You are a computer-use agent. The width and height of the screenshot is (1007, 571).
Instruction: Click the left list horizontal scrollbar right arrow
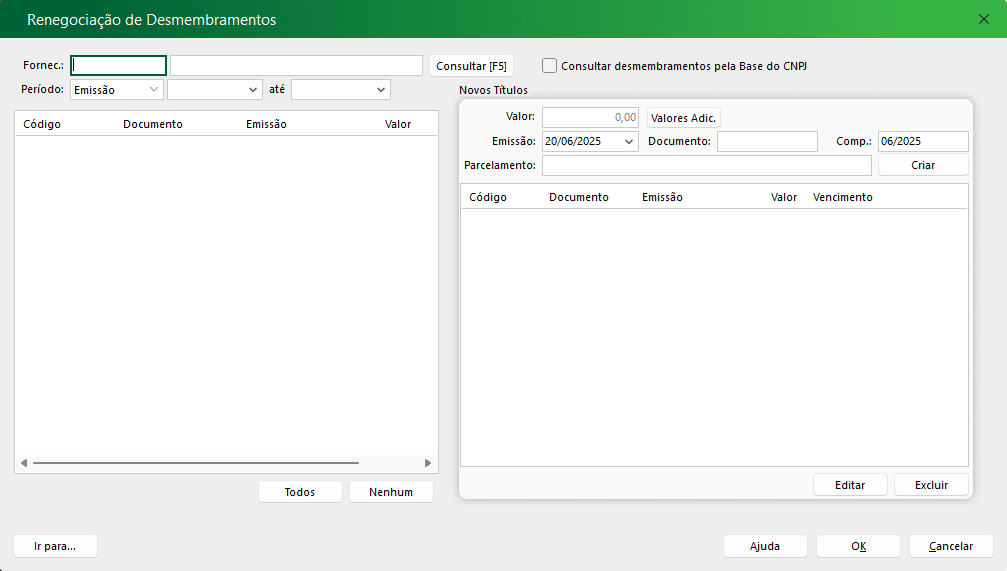(x=428, y=463)
